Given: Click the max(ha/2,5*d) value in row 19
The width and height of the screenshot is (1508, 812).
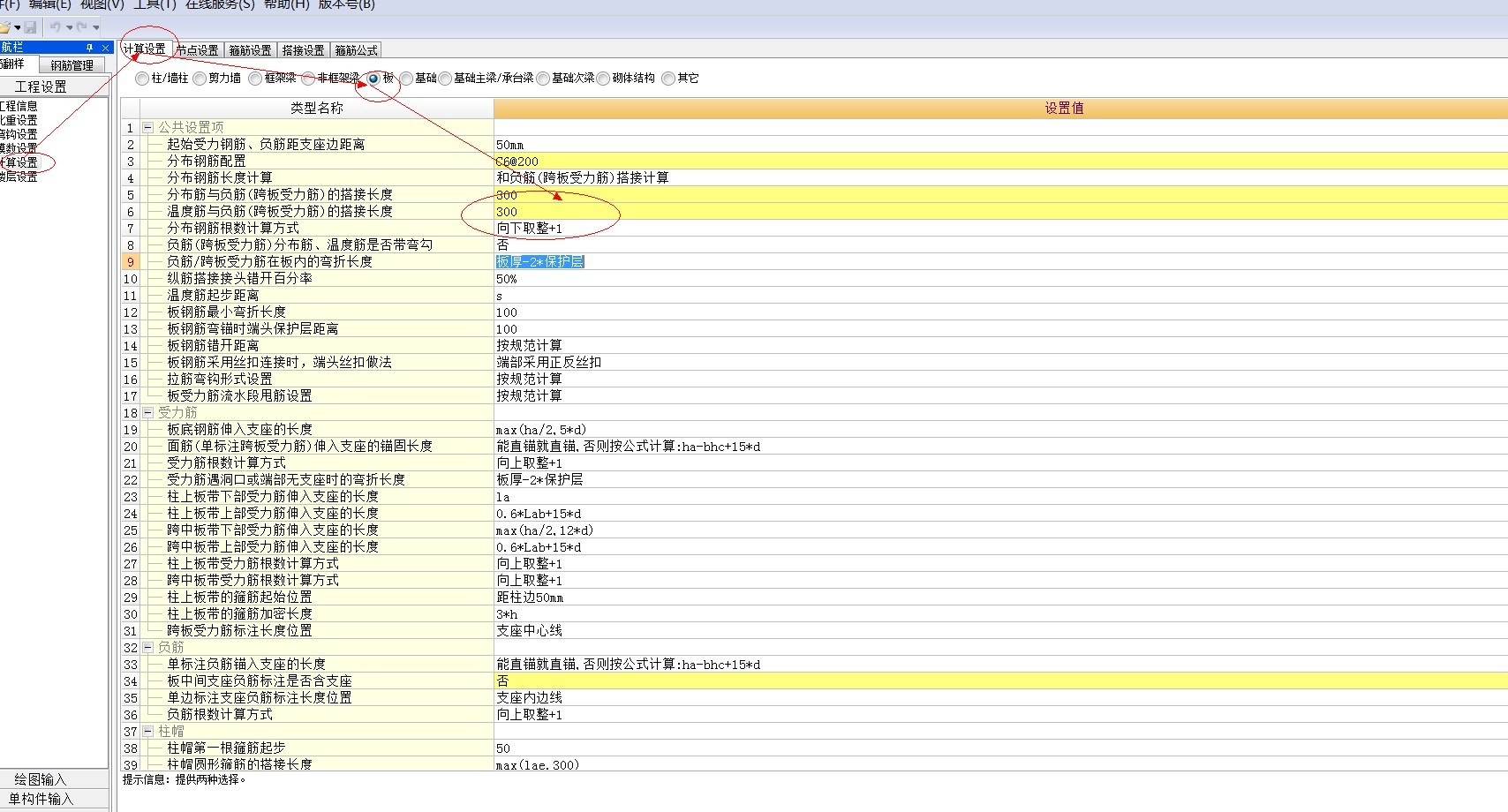Looking at the screenshot, I should point(1001,430).
